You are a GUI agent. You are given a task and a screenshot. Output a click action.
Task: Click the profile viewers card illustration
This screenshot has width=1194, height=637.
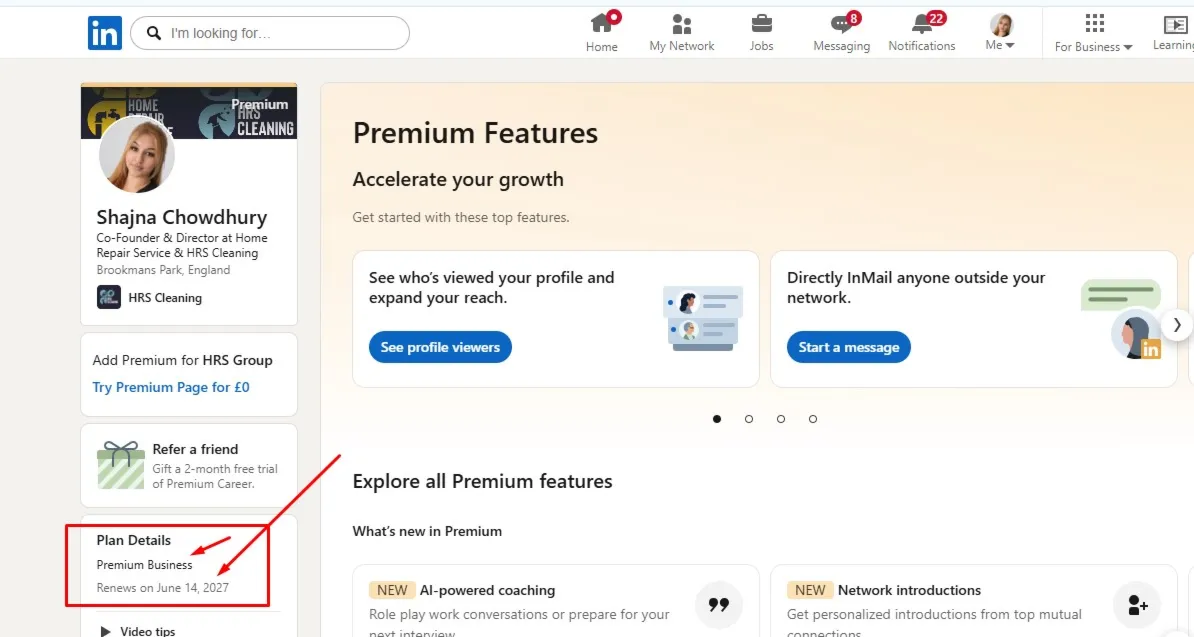(x=703, y=318)
